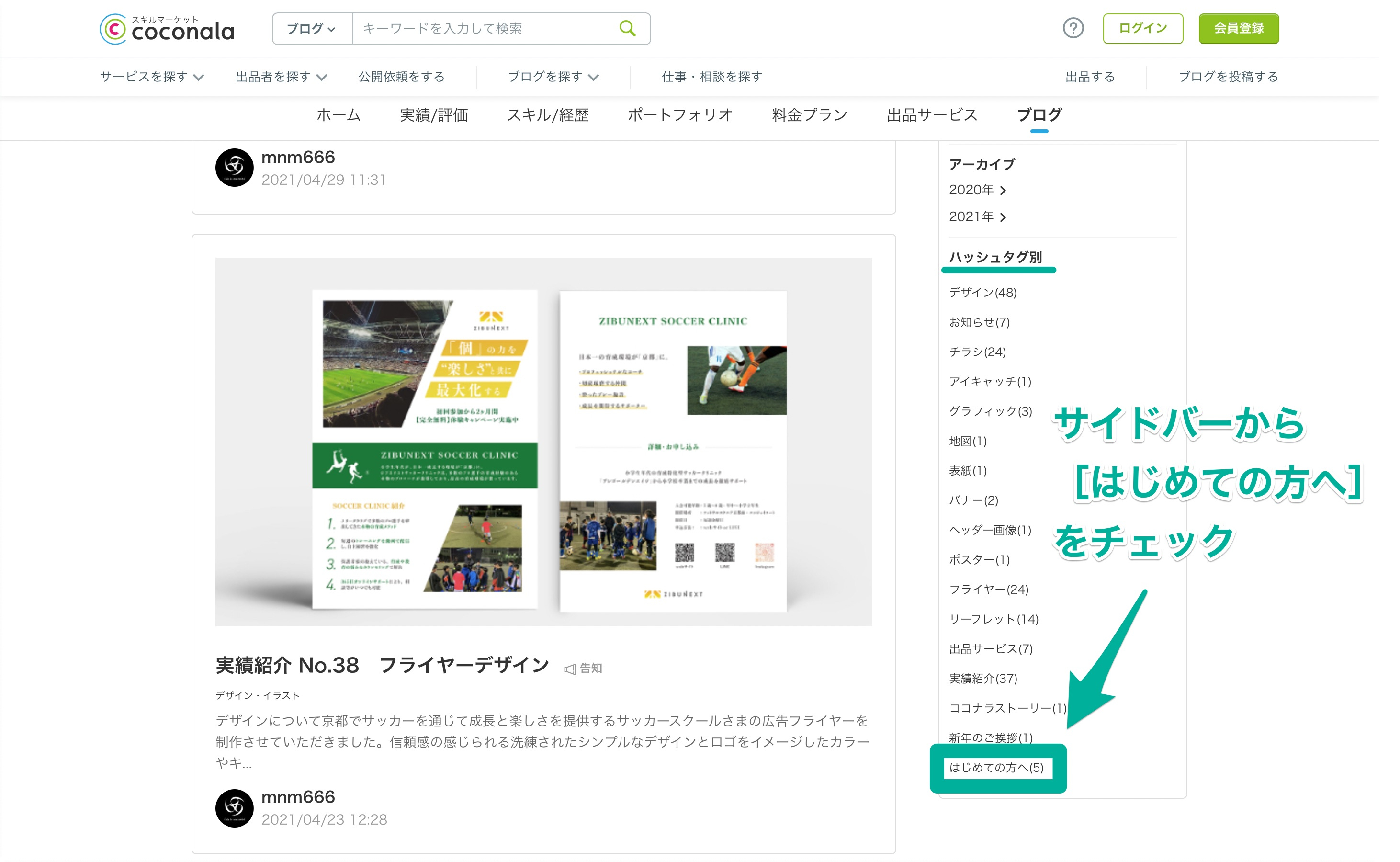Expand 出品者を探す menu

click(281, 77)
